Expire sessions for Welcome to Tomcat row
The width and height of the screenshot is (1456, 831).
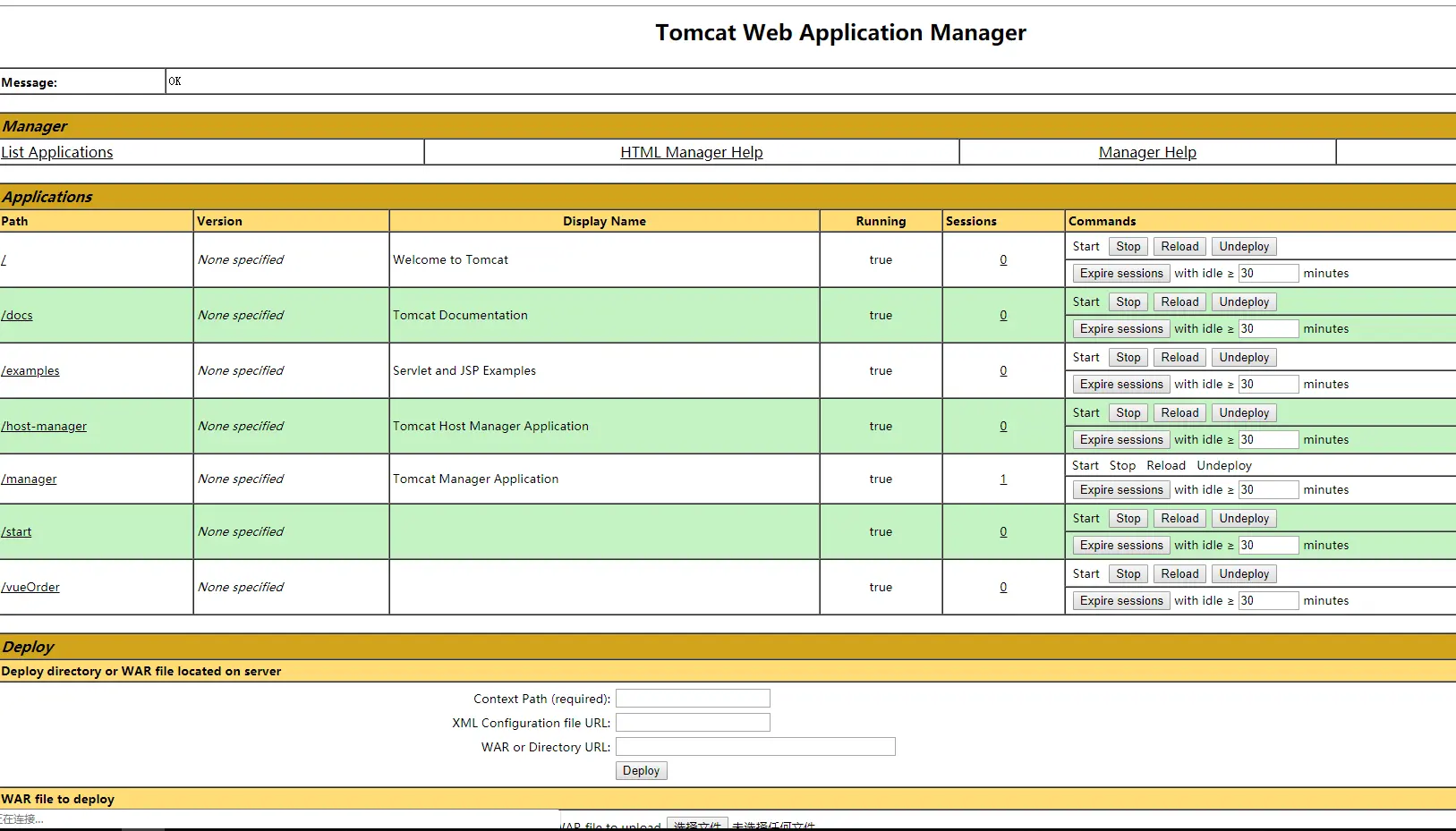tap(1121, 274)
